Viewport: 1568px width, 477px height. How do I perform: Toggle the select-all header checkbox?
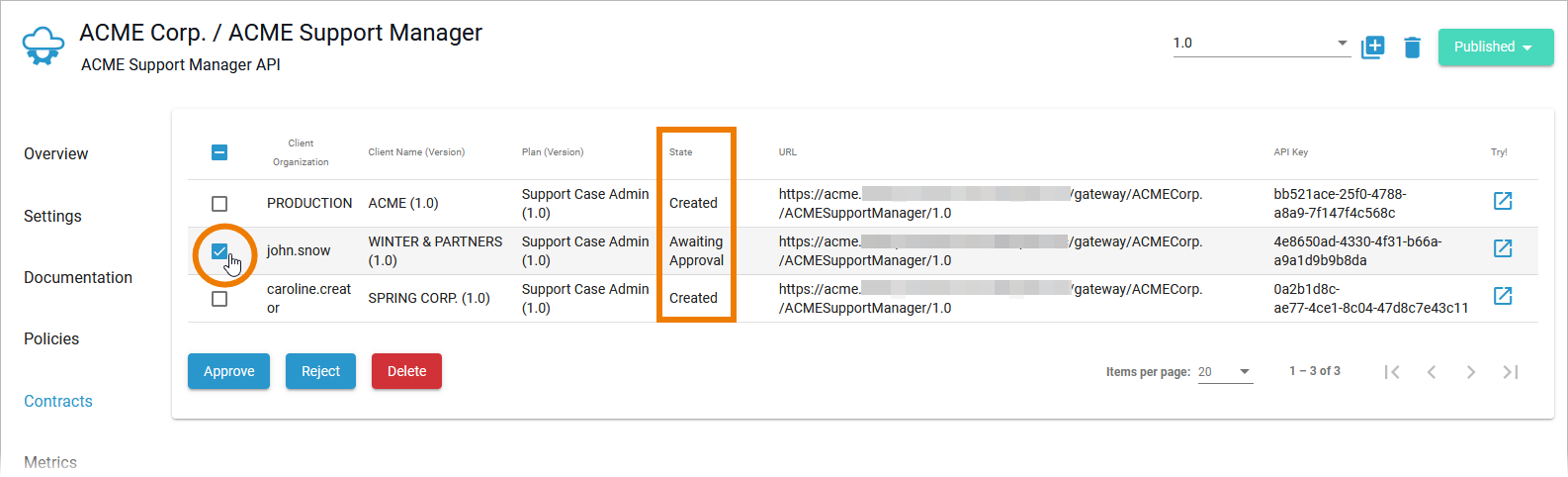coord(219,152)
